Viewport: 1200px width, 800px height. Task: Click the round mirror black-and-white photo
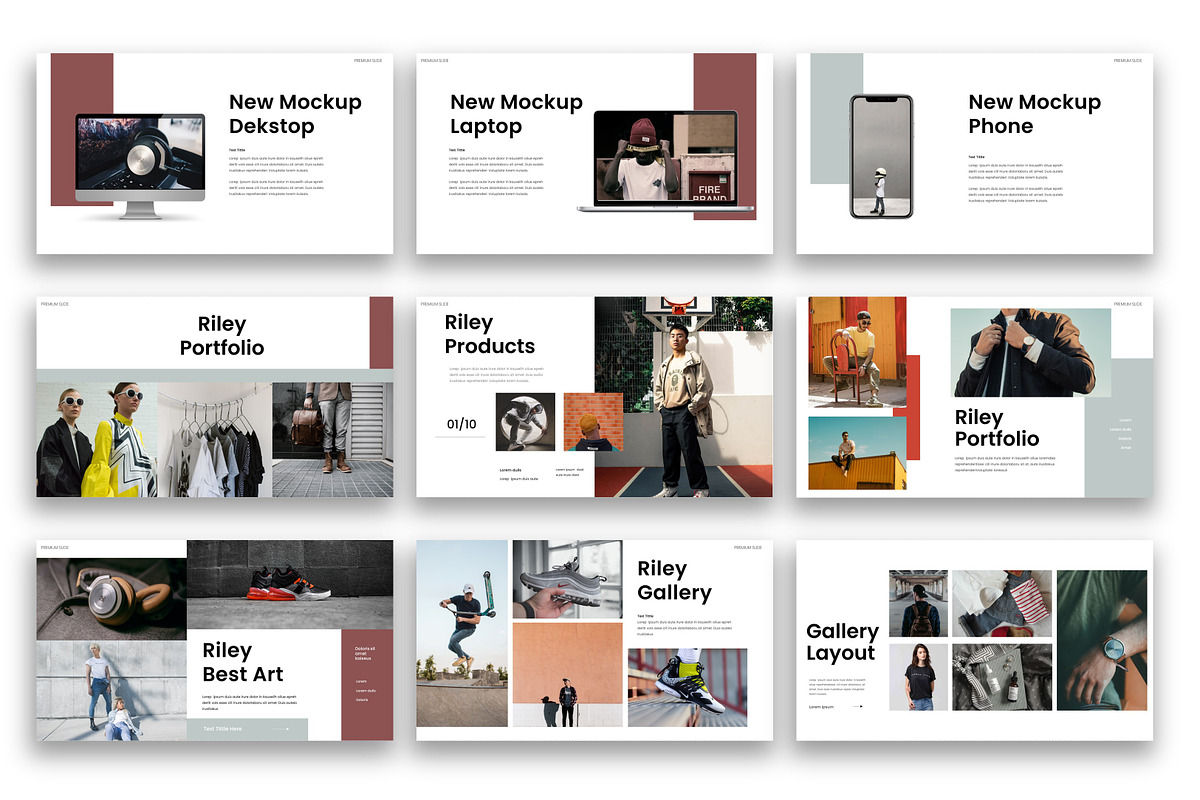tap(525, 421)
